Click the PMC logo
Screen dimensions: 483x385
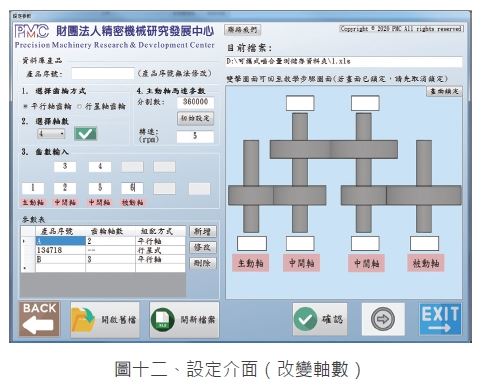(32, 32)
